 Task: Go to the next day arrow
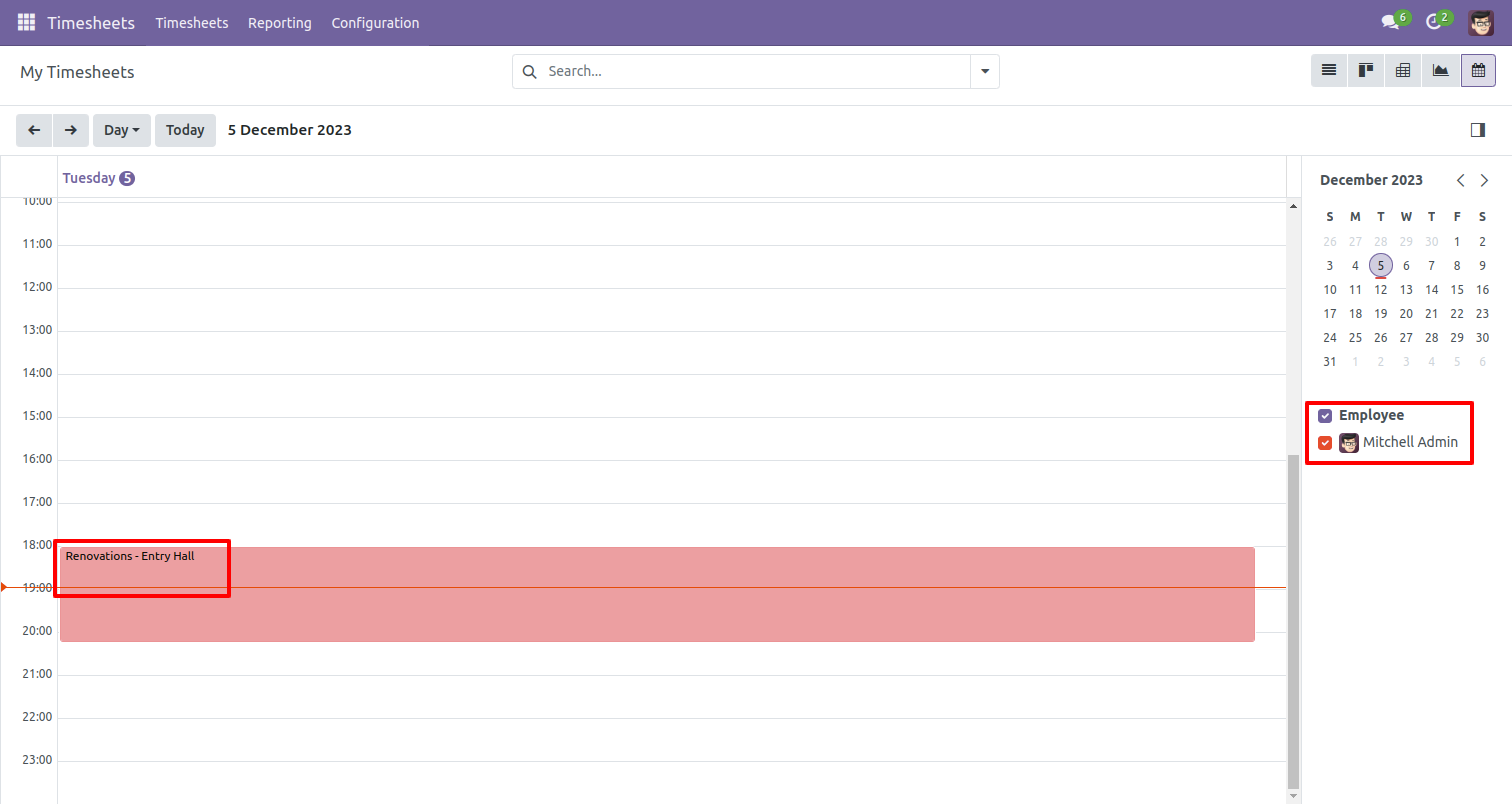point(70,130)
